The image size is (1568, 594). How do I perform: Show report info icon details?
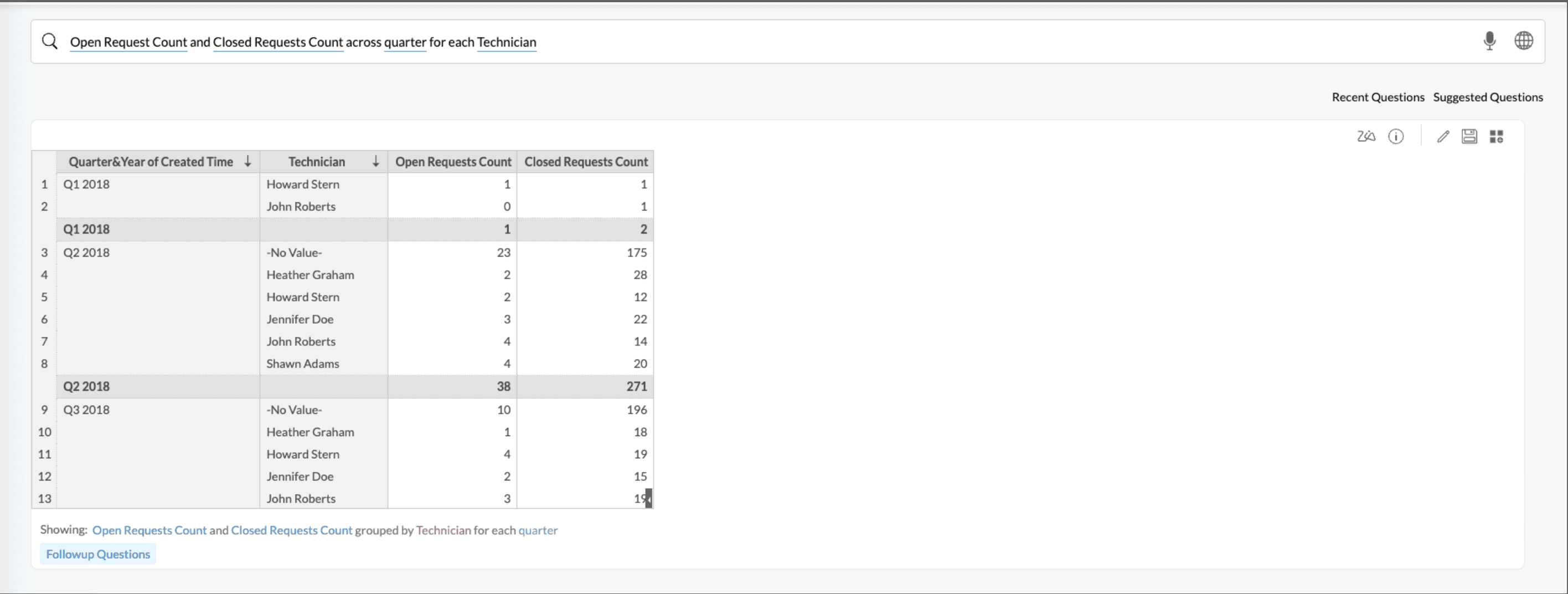pos(1396,136)
